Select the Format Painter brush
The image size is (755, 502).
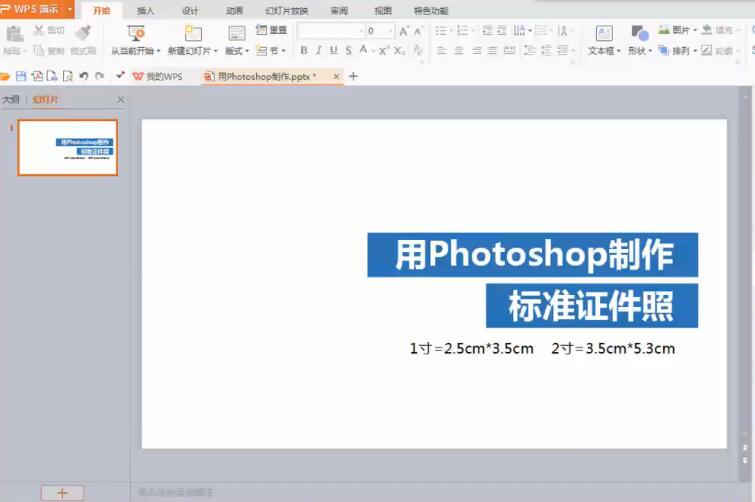click(84, 32)
